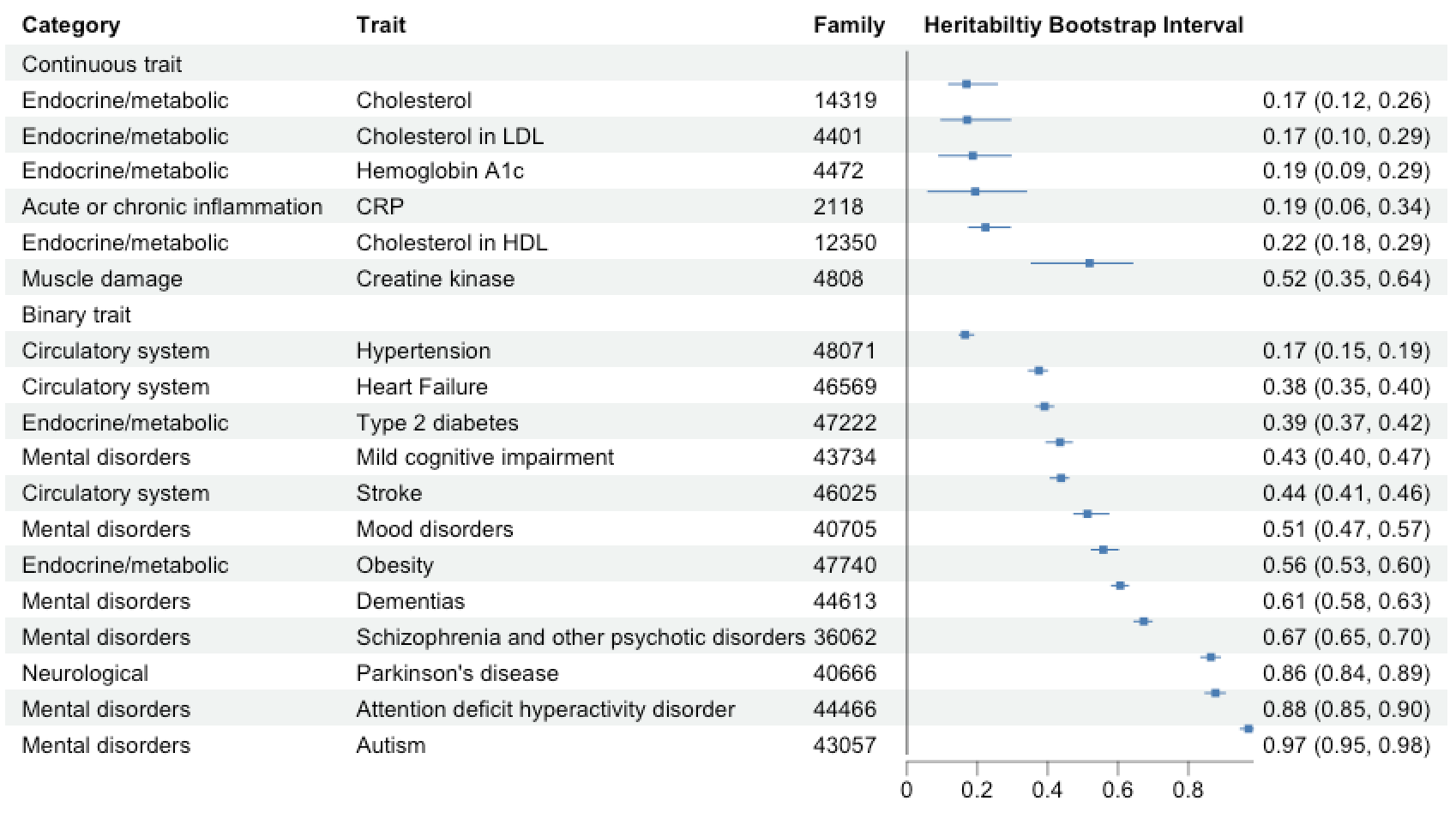Click the Parkinson's disease point marker

pyautogui.click(x=1211, y=657)
